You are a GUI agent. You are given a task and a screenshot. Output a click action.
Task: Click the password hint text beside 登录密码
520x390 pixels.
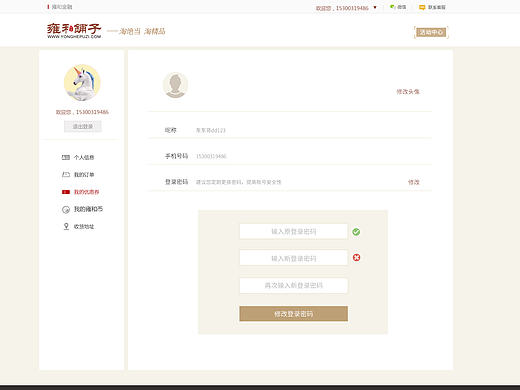pyautogui.click(x=238, y=182)
